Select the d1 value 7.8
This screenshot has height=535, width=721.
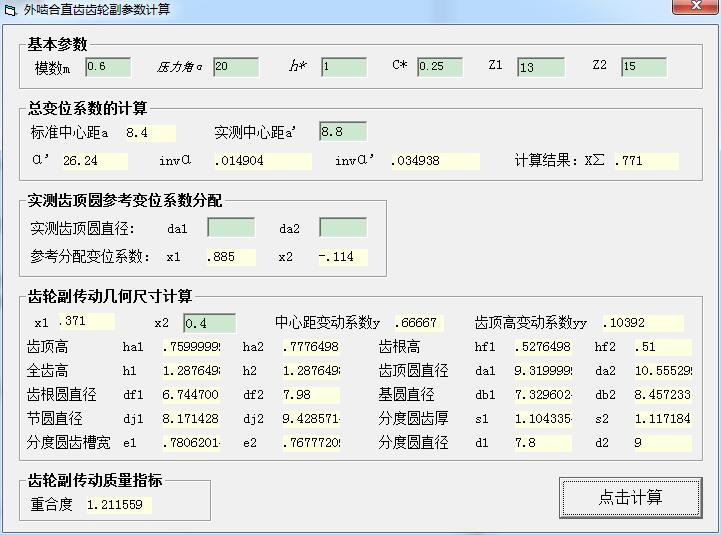click(x=543, y=443)
